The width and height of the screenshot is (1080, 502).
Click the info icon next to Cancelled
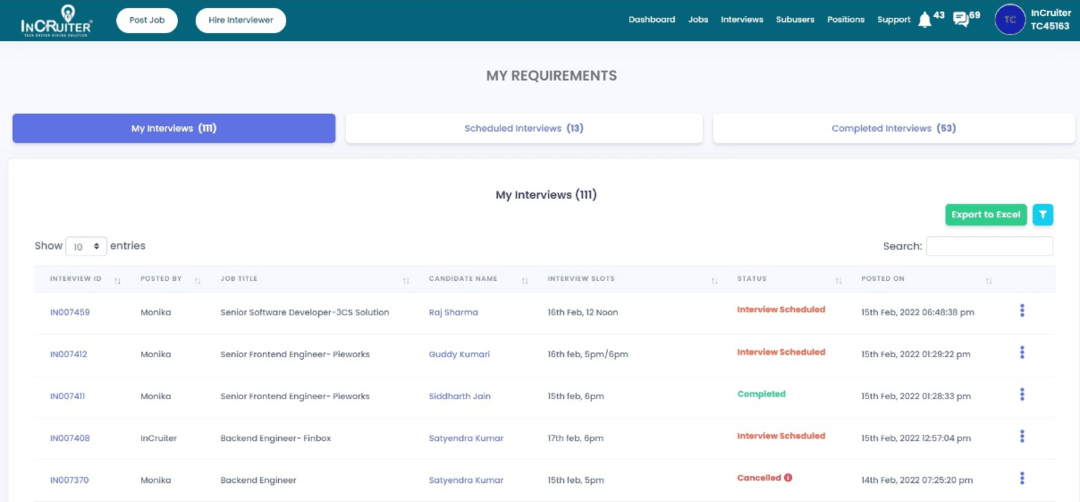(788, 478)
